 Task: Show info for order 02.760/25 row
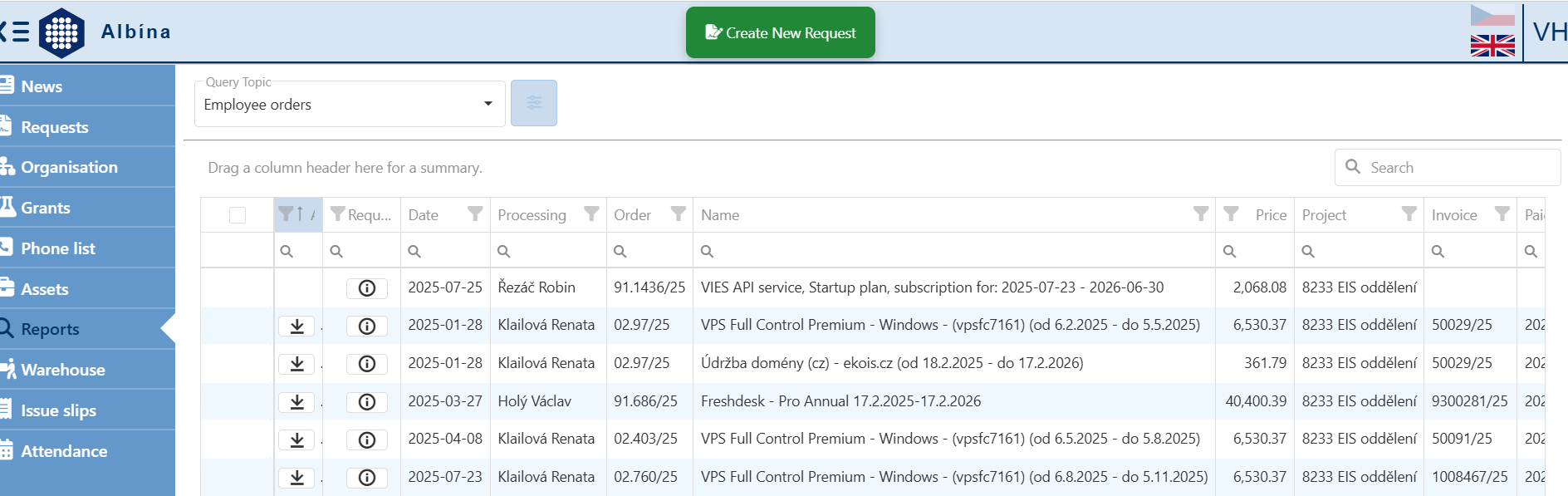[367, 478]
